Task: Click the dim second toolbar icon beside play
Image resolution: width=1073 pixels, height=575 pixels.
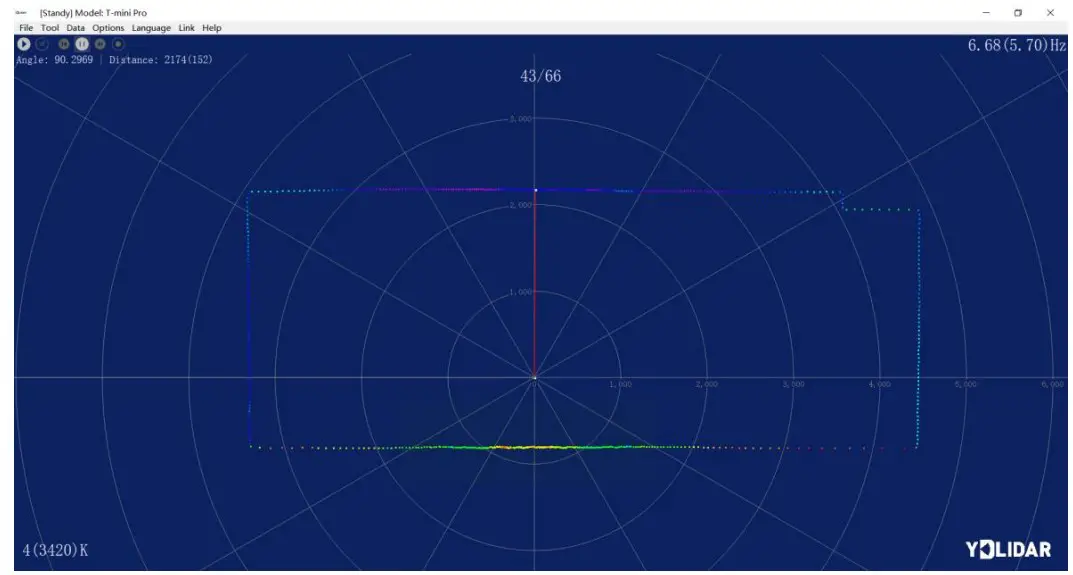Action: (42, 44)
